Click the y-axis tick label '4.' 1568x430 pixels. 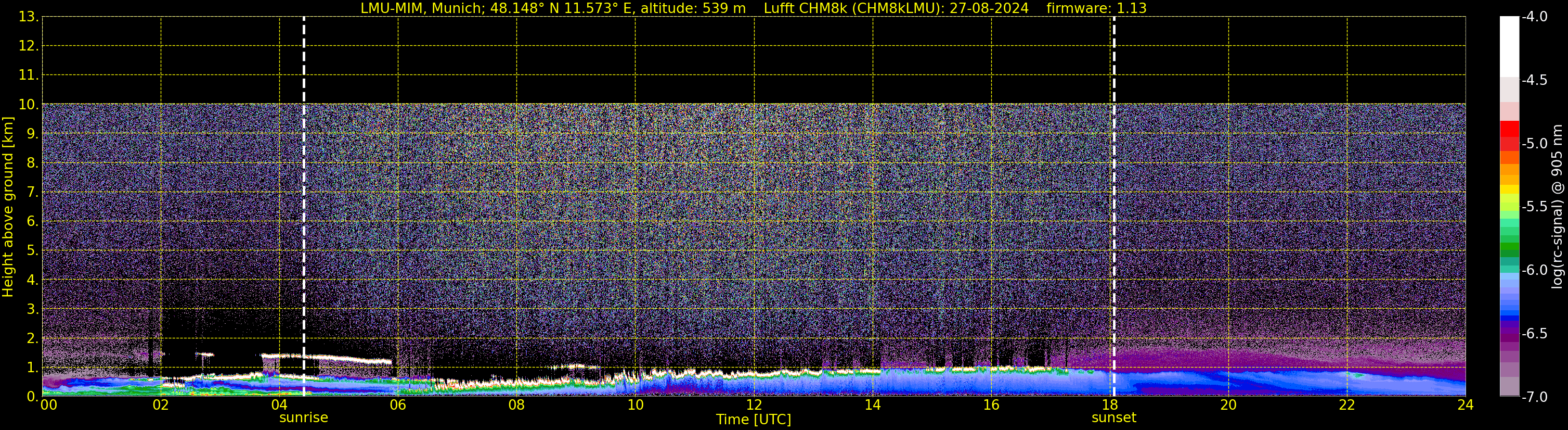(33, 280)
